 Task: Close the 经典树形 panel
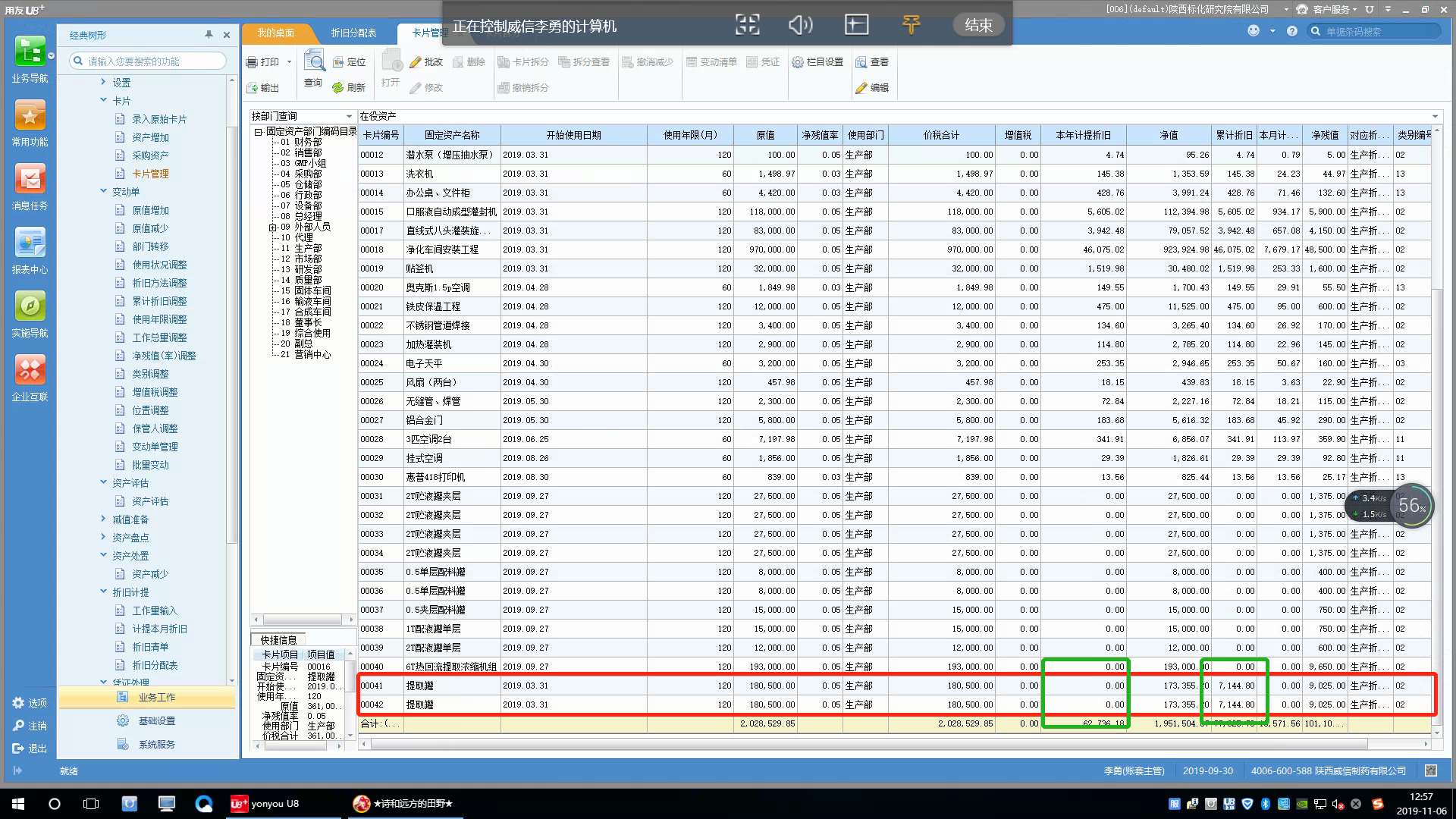tap(227, 35)
